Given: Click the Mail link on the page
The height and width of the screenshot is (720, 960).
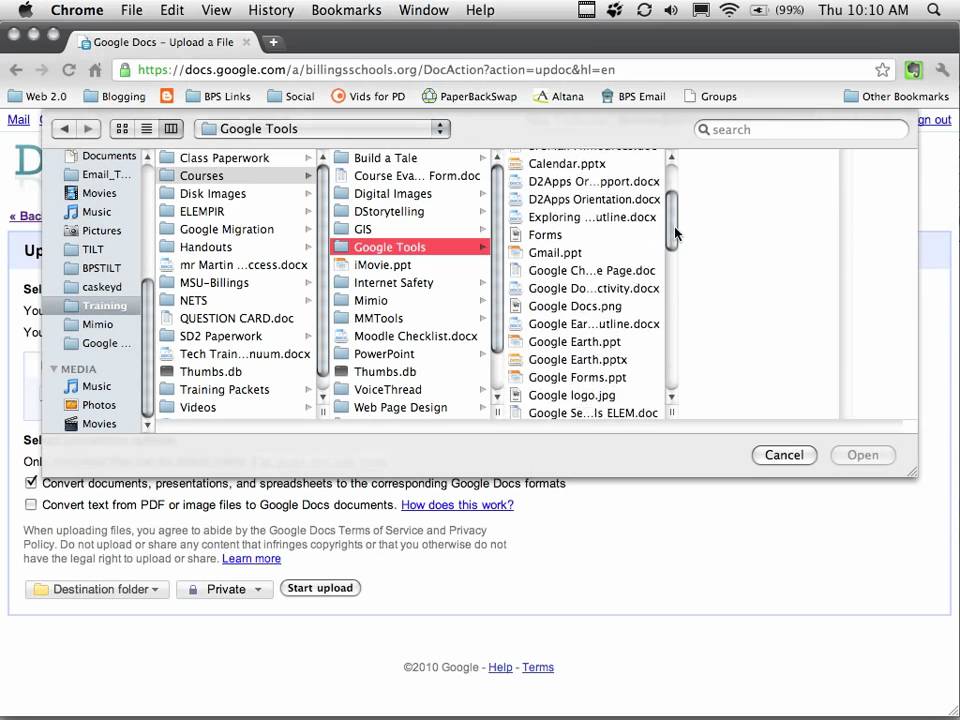Looking at the screenshot, I should point(18,119).
